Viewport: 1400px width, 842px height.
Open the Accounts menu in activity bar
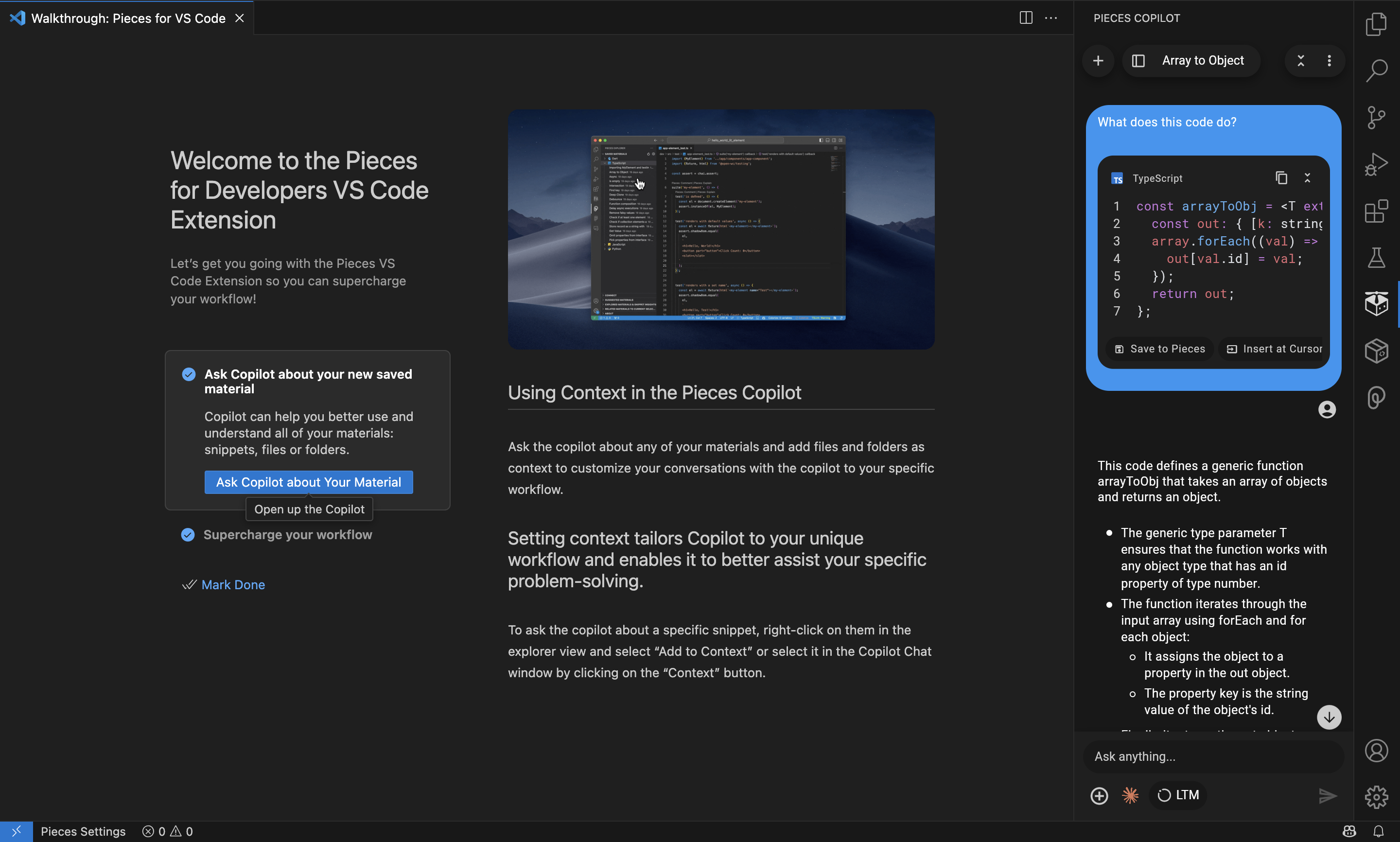(1376, 751)
